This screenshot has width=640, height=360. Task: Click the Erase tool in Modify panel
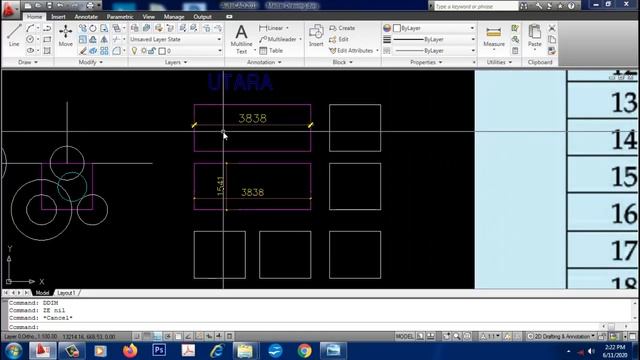coord(83,51)
